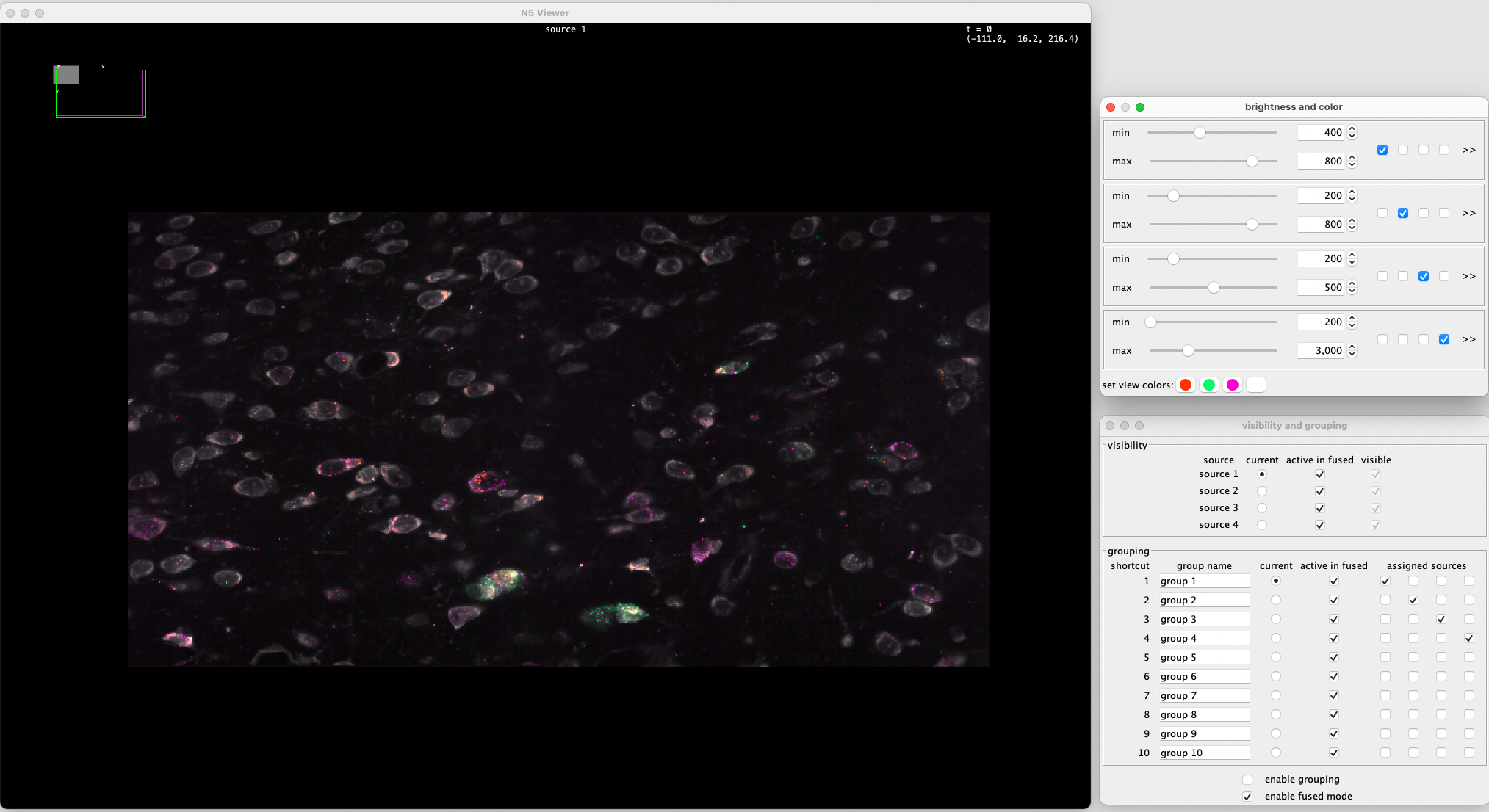
Task: Click the white view color swatch
Action: (x=1256, y=385)
